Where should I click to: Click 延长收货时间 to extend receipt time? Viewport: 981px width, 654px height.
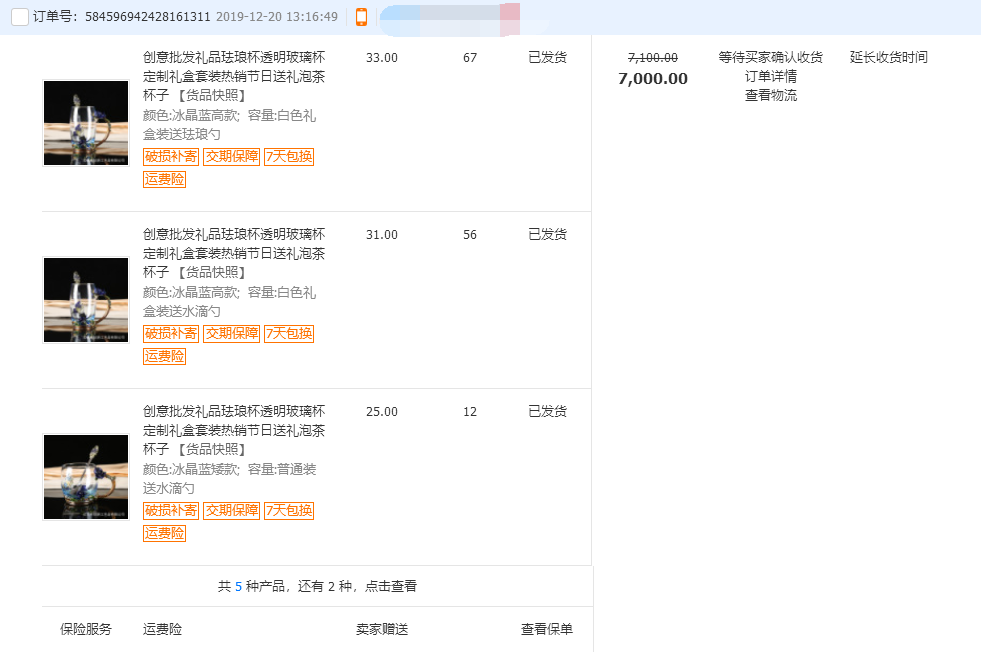click(x=888, y=58)
